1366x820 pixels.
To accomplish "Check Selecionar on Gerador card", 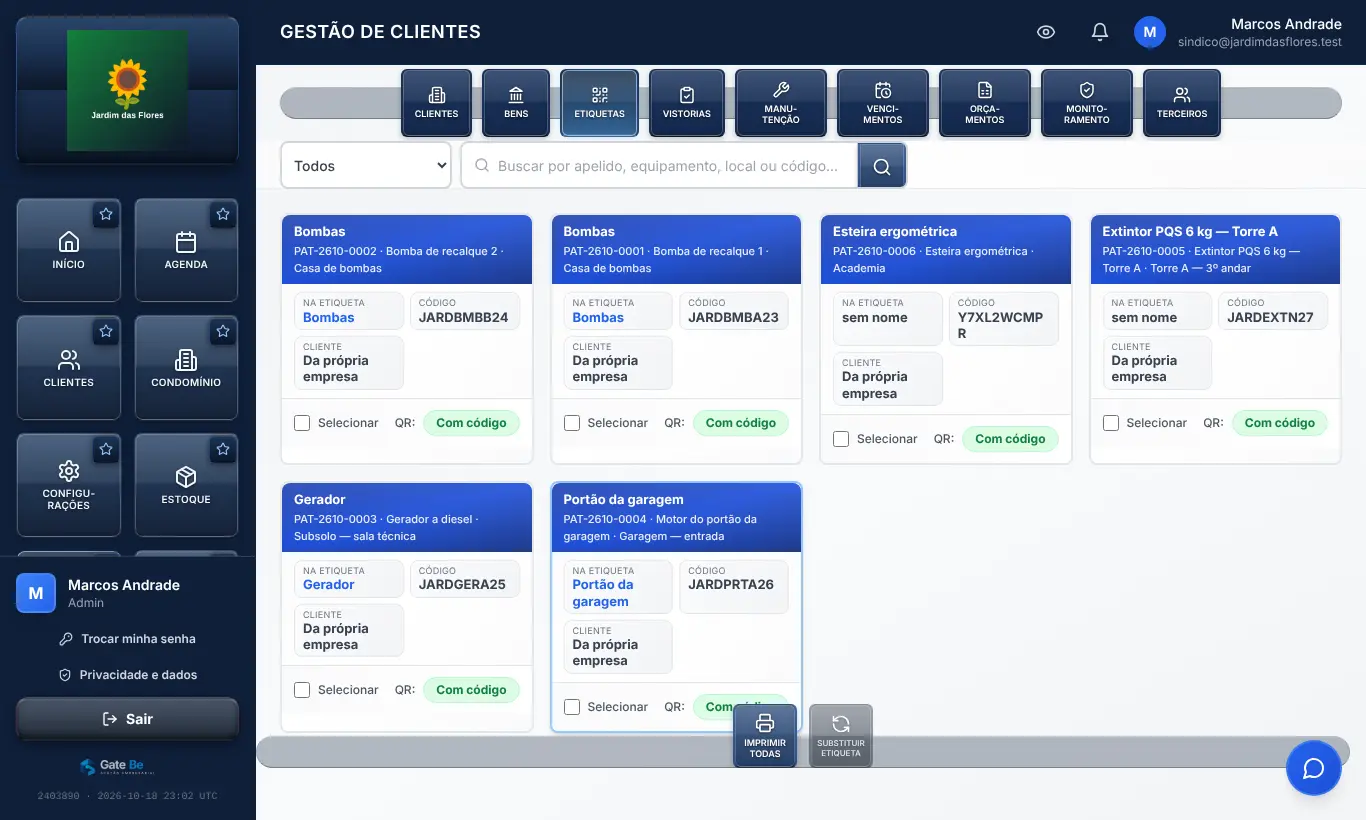I will pyautogui.click(x=302, y=690).
